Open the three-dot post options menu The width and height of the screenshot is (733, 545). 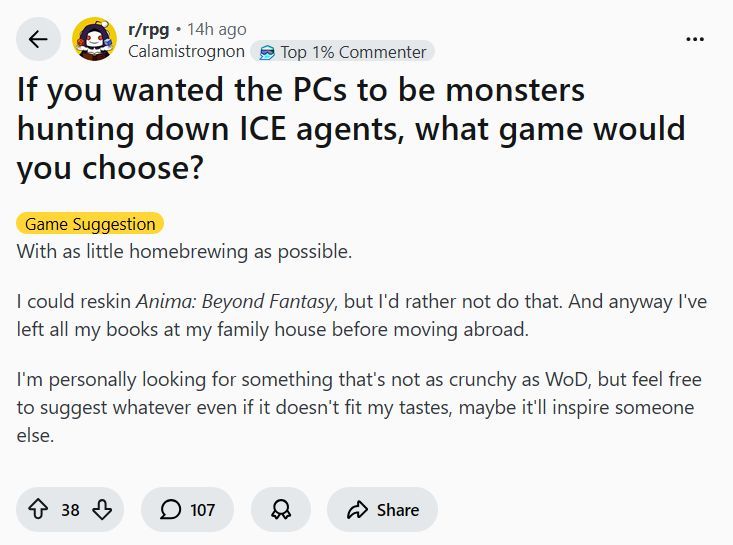[695, 39]
